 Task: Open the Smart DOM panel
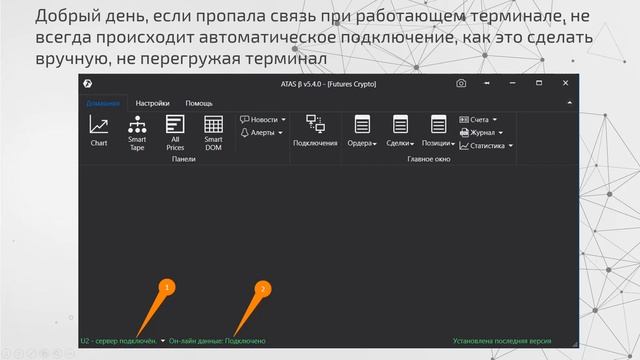click(x=213, y=133)
